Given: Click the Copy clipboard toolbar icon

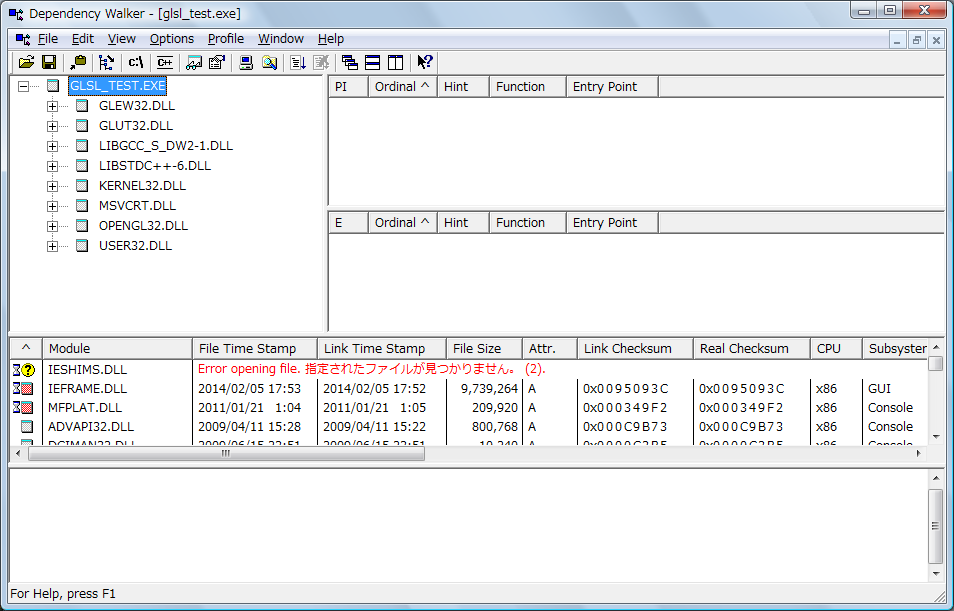Looking at the screenshot, I should pyautogui.click(x=78, y=62).
